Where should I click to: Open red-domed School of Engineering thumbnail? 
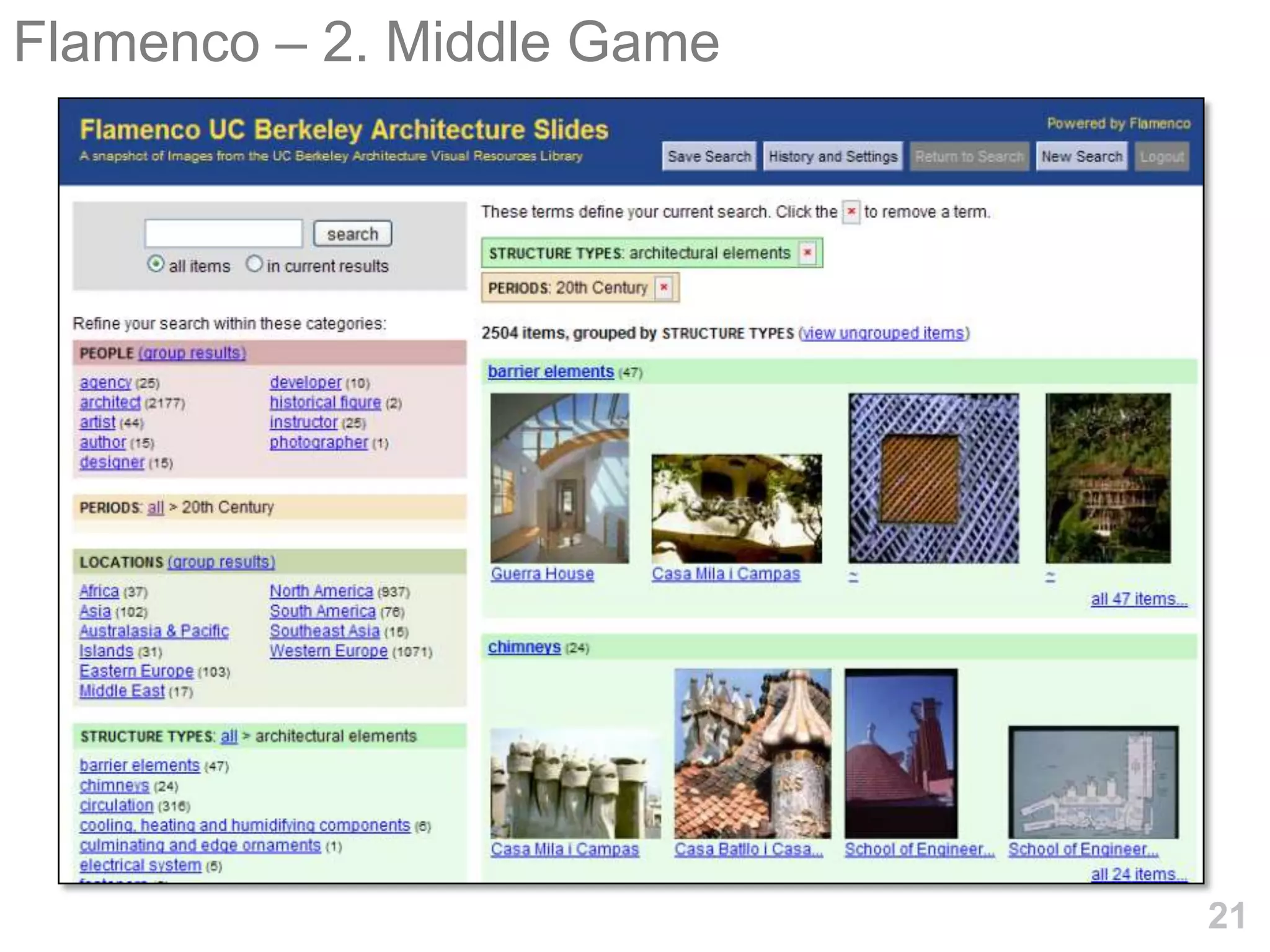[901, 753]
